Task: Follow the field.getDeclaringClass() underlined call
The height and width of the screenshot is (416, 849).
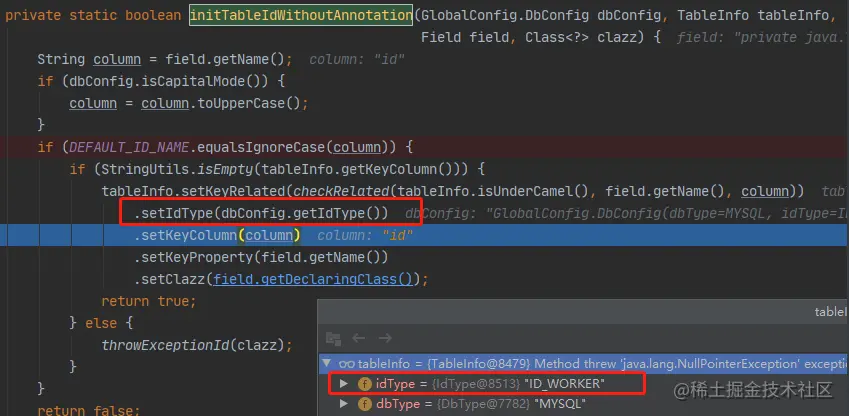Action: click(x=314, y=280)
